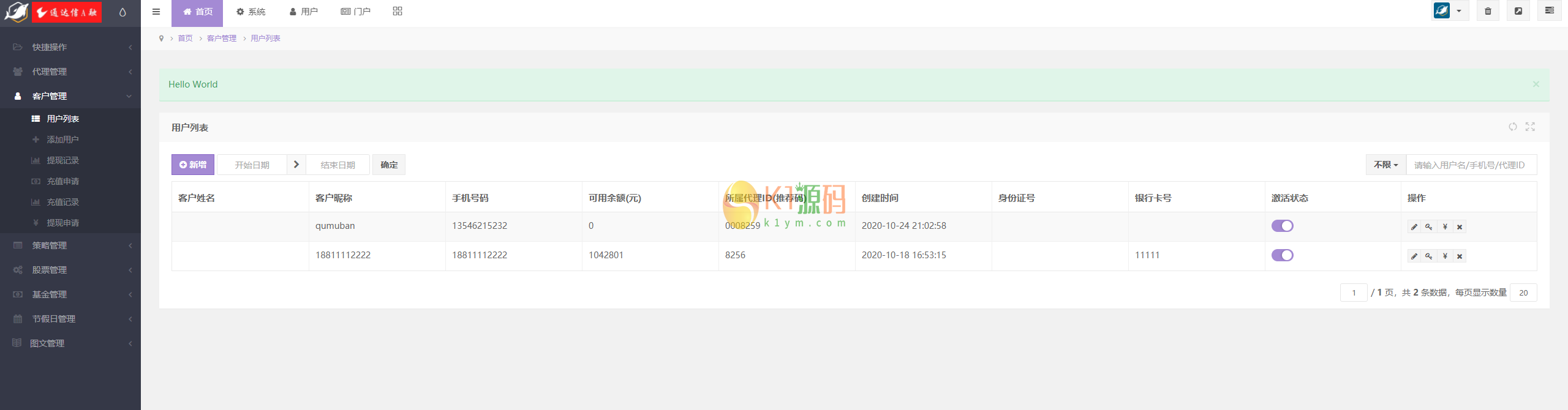Click 开始日期 date field
This screenshot has height=410, width=1568.
tap(252, 165)
